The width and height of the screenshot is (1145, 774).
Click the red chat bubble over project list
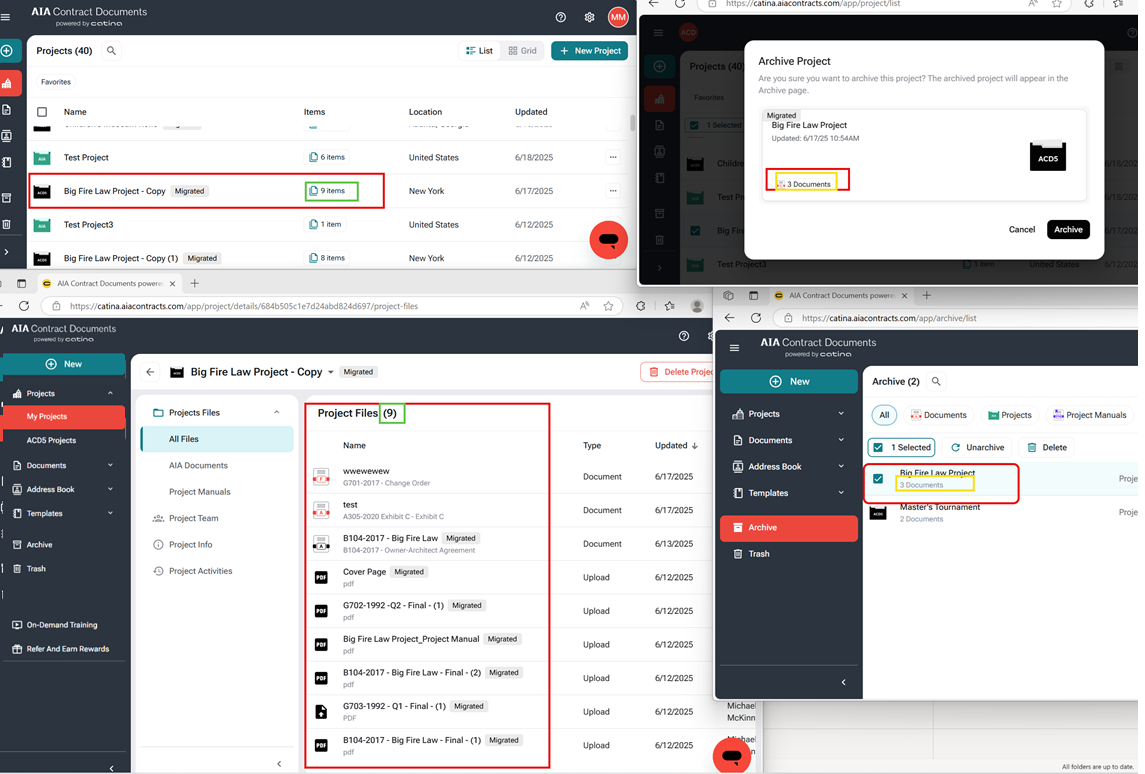[x=608, y=240]
